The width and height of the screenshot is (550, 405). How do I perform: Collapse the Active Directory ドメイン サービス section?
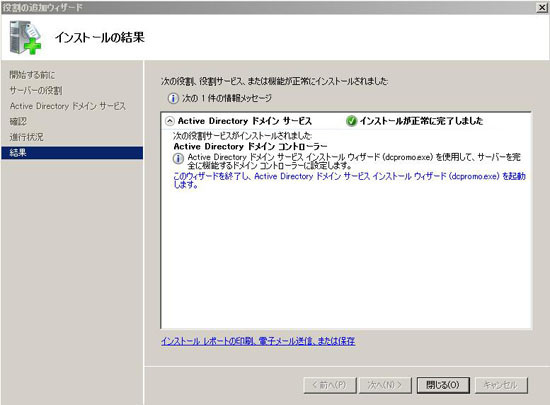click(x=169, y=121)
